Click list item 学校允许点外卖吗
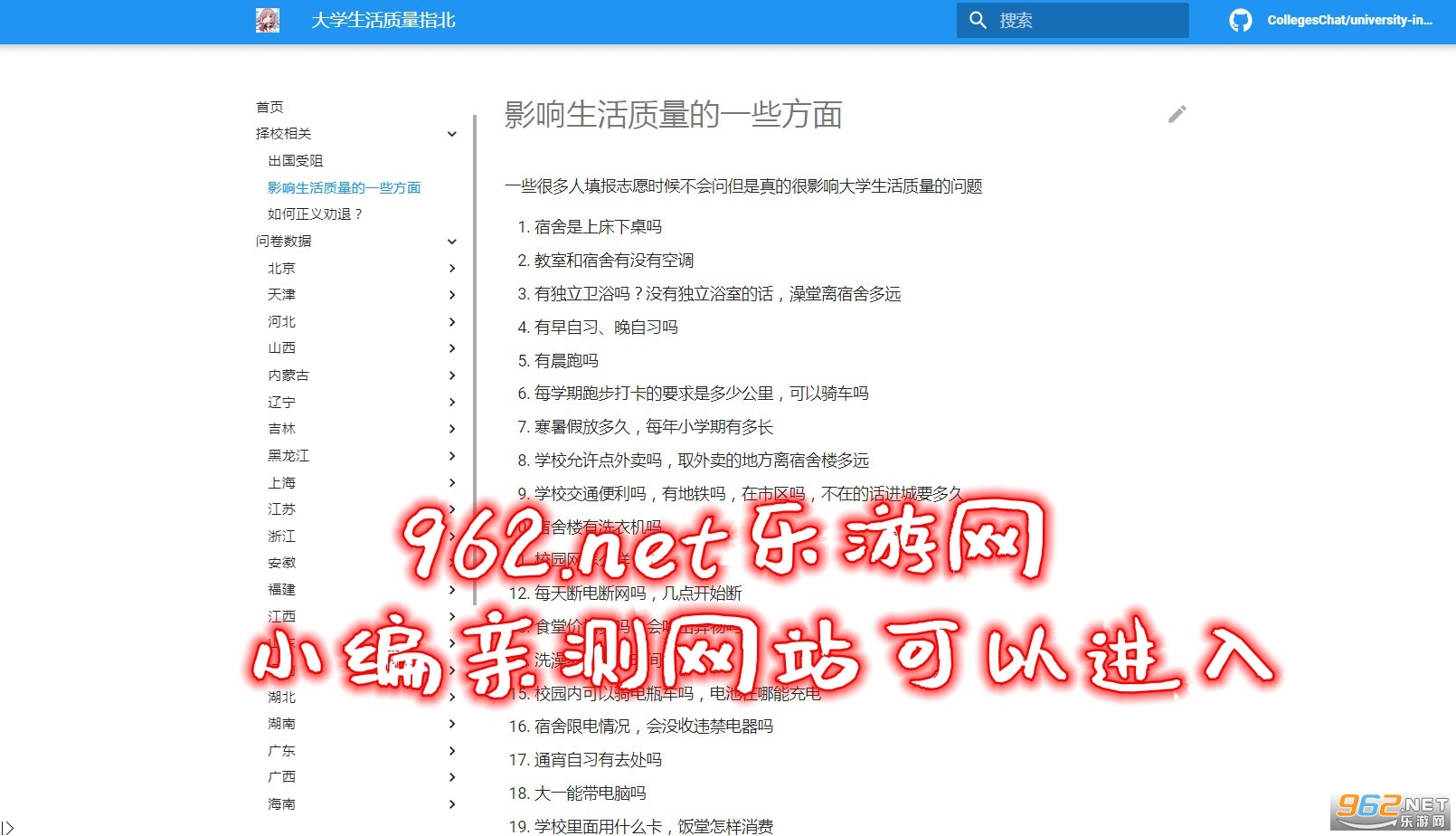 point(701,461)
